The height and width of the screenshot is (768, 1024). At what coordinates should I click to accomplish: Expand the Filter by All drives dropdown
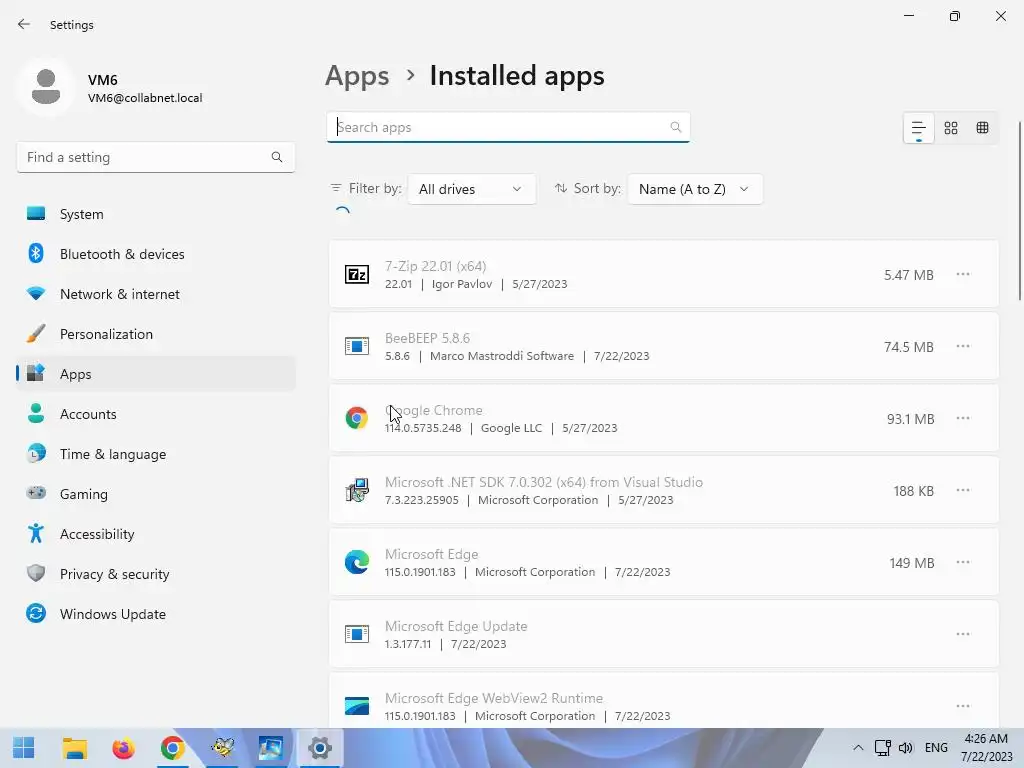tap(472, 189)
